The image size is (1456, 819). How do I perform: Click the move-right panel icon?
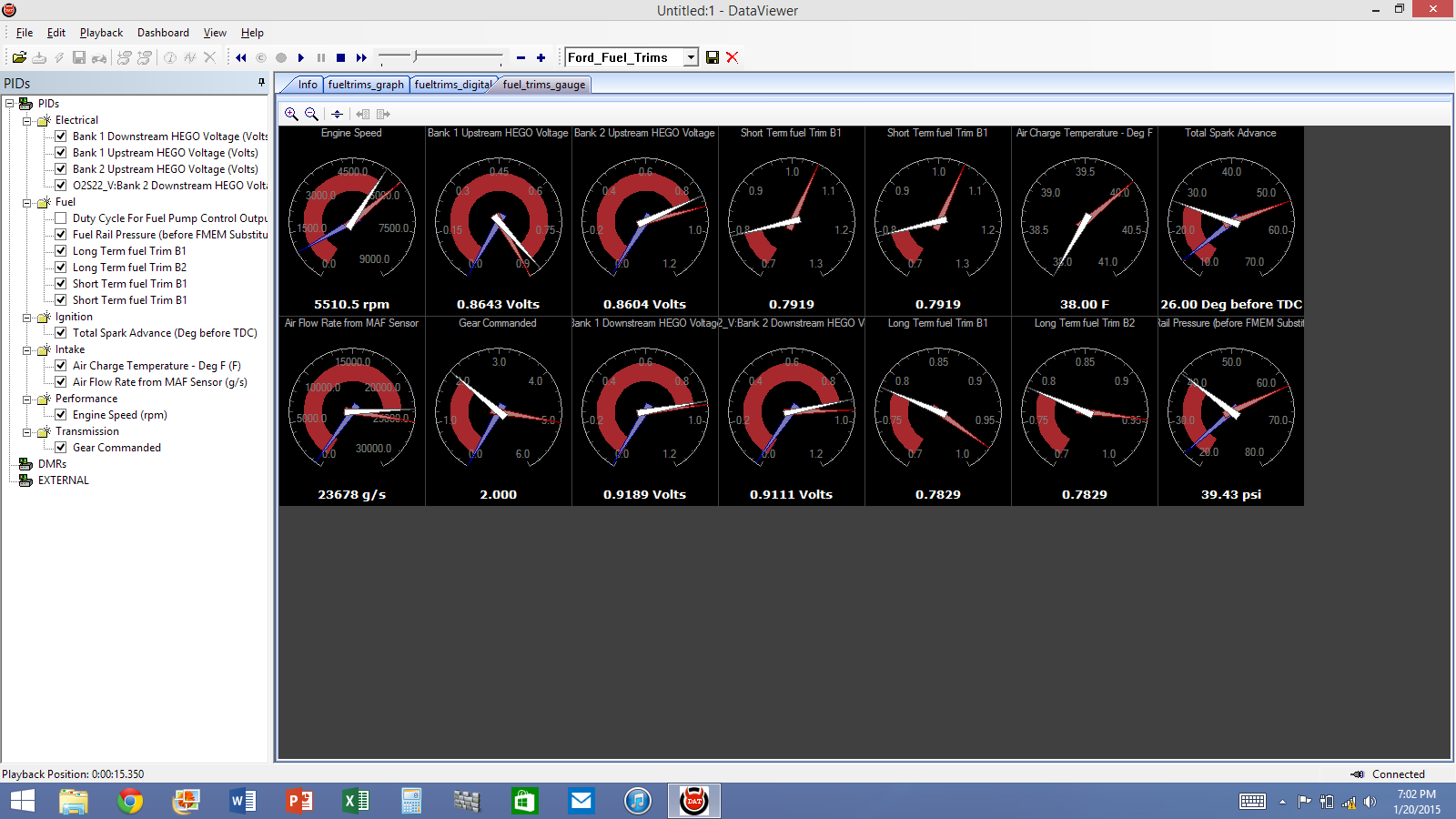click(x=383, y=114)
